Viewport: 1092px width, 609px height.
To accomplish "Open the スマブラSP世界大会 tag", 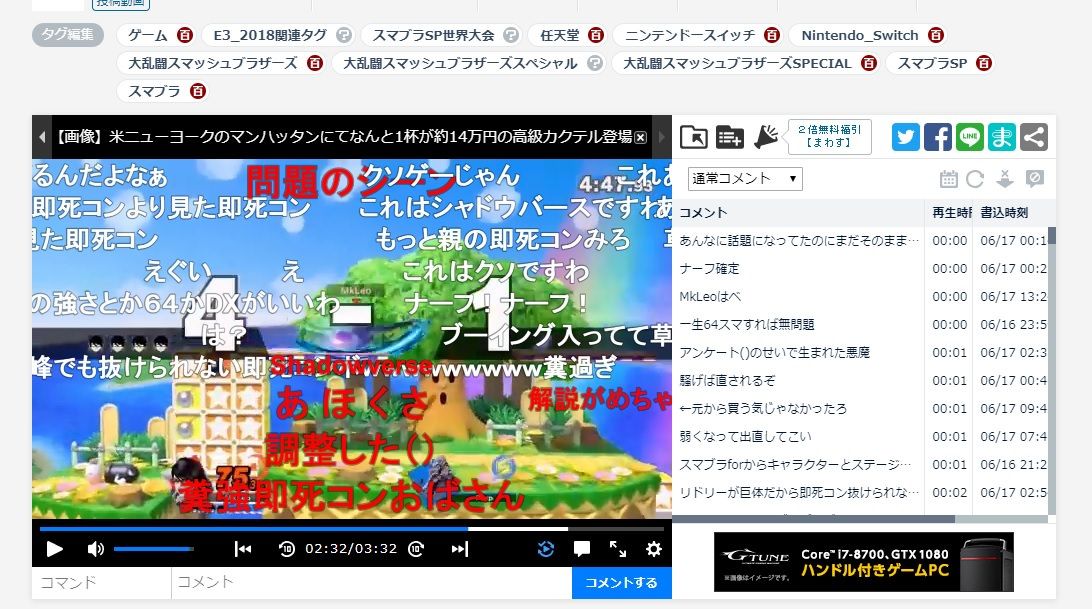I will point(433,36).
